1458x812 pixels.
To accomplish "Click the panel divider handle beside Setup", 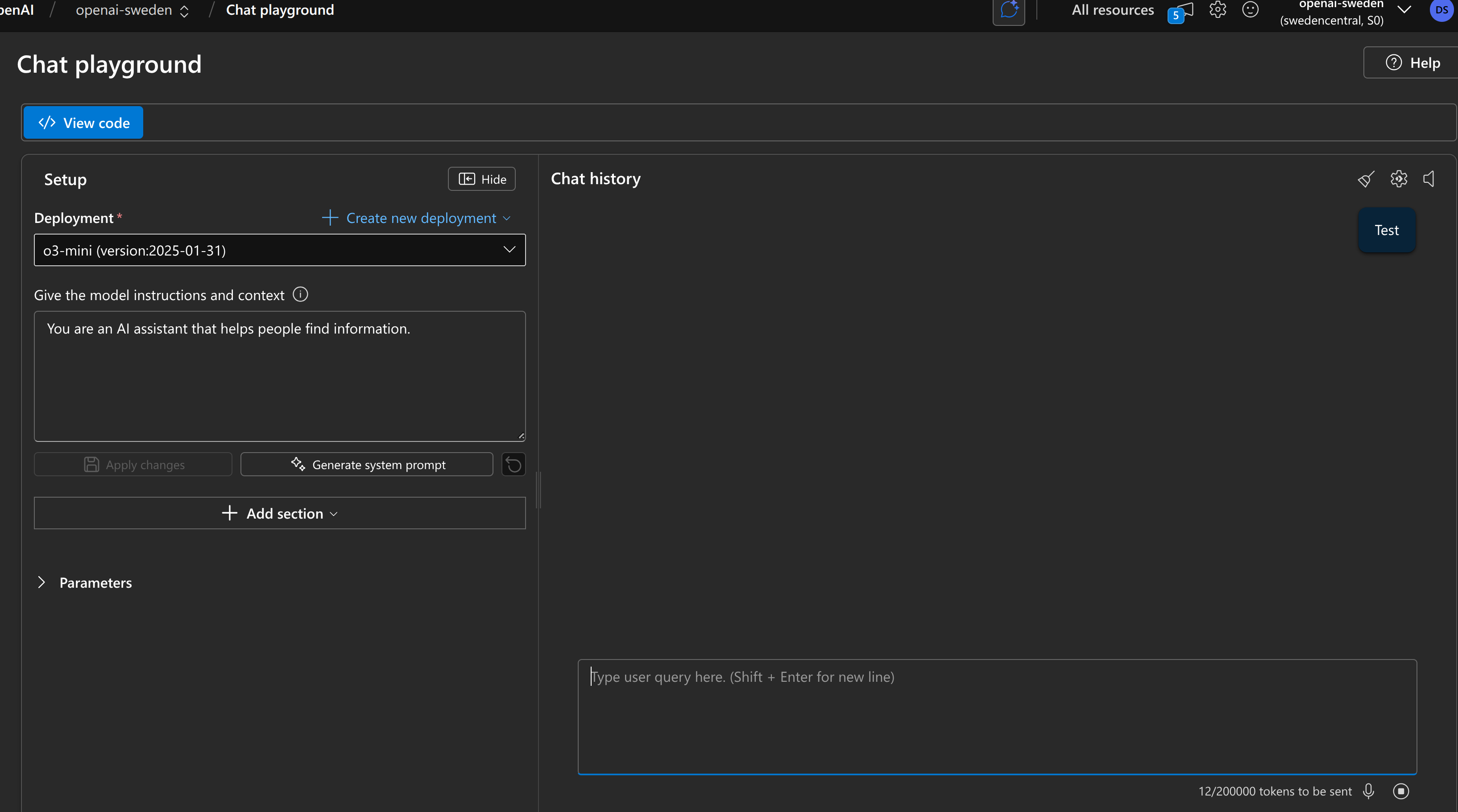I will (x=539, y=490).
